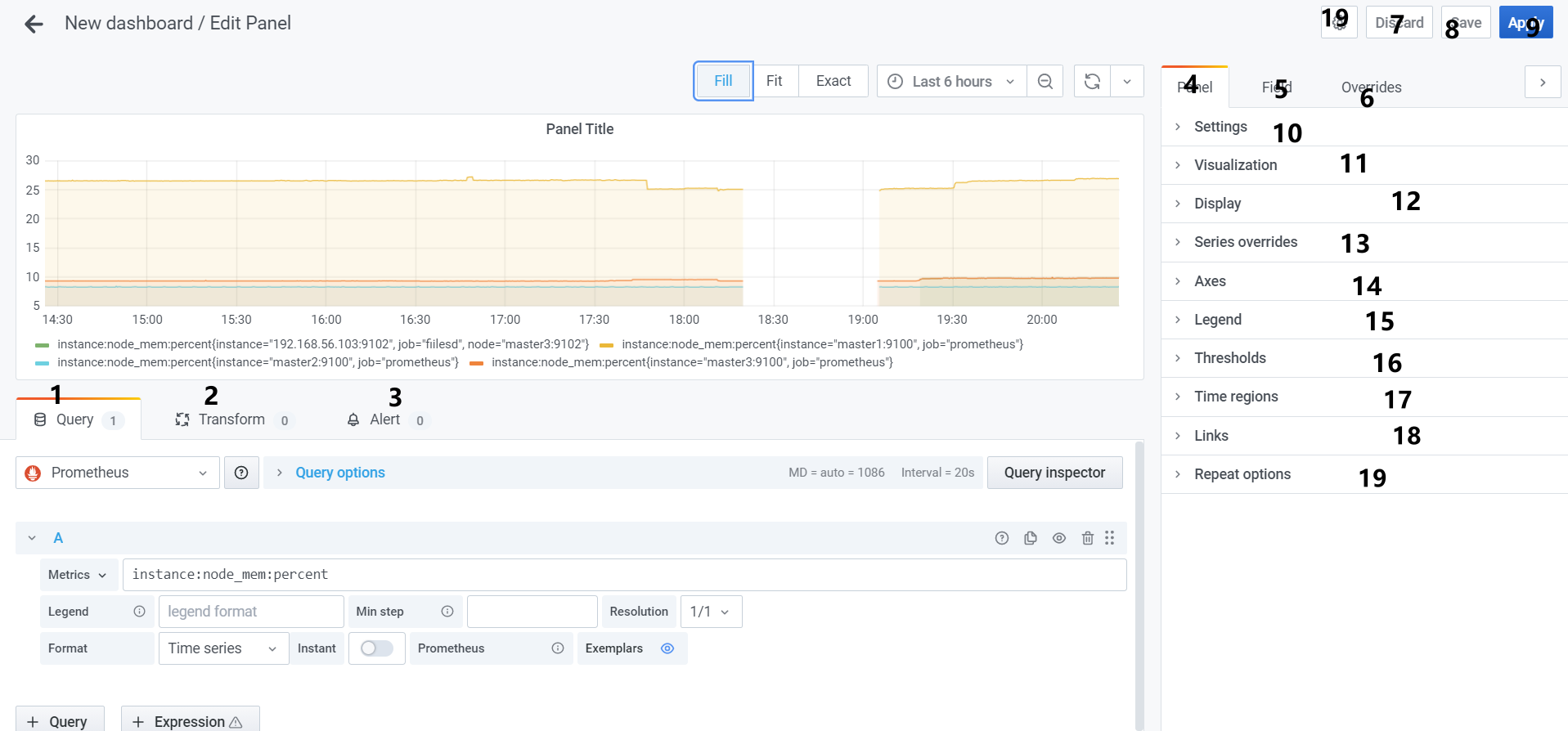Open the Format Time series dropdown
1568x731 pixels.
223,648
